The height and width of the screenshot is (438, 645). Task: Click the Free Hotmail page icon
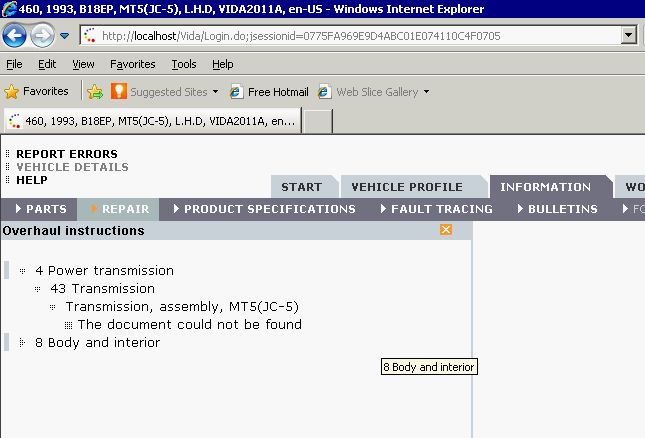pos(236,92)
